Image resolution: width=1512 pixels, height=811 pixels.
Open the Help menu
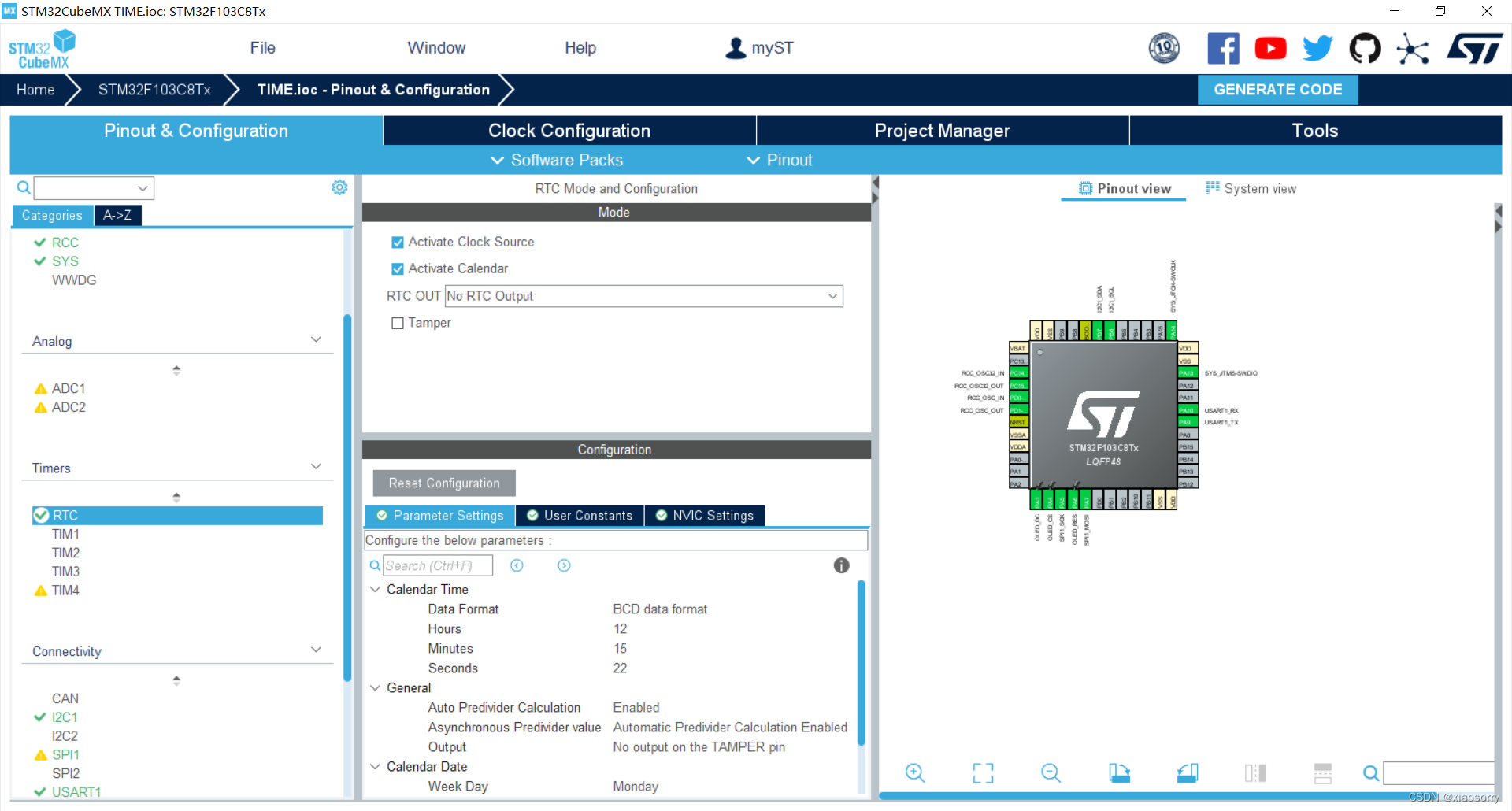pyautogui.click(x=580, y=48)
